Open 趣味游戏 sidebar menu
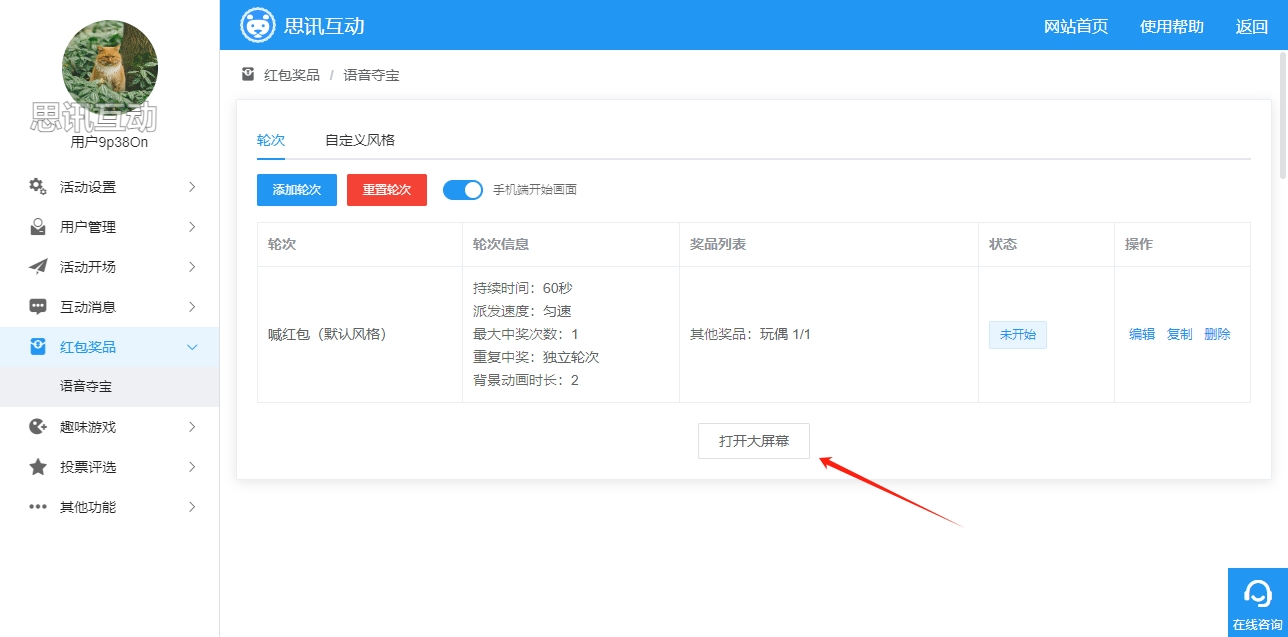The width and height of the screenshot is (1288, 637). (x=110, y=427)
